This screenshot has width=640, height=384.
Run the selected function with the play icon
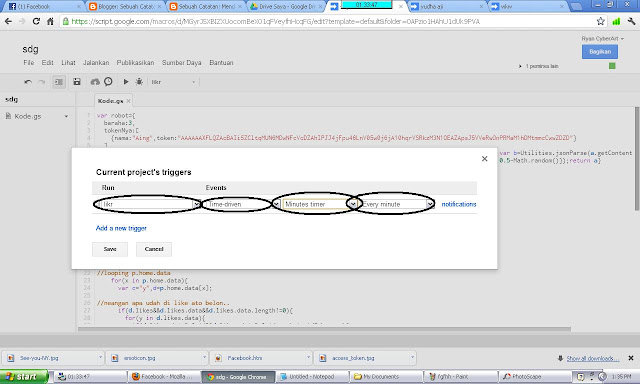pyautogui.click(x=126, y=82)
